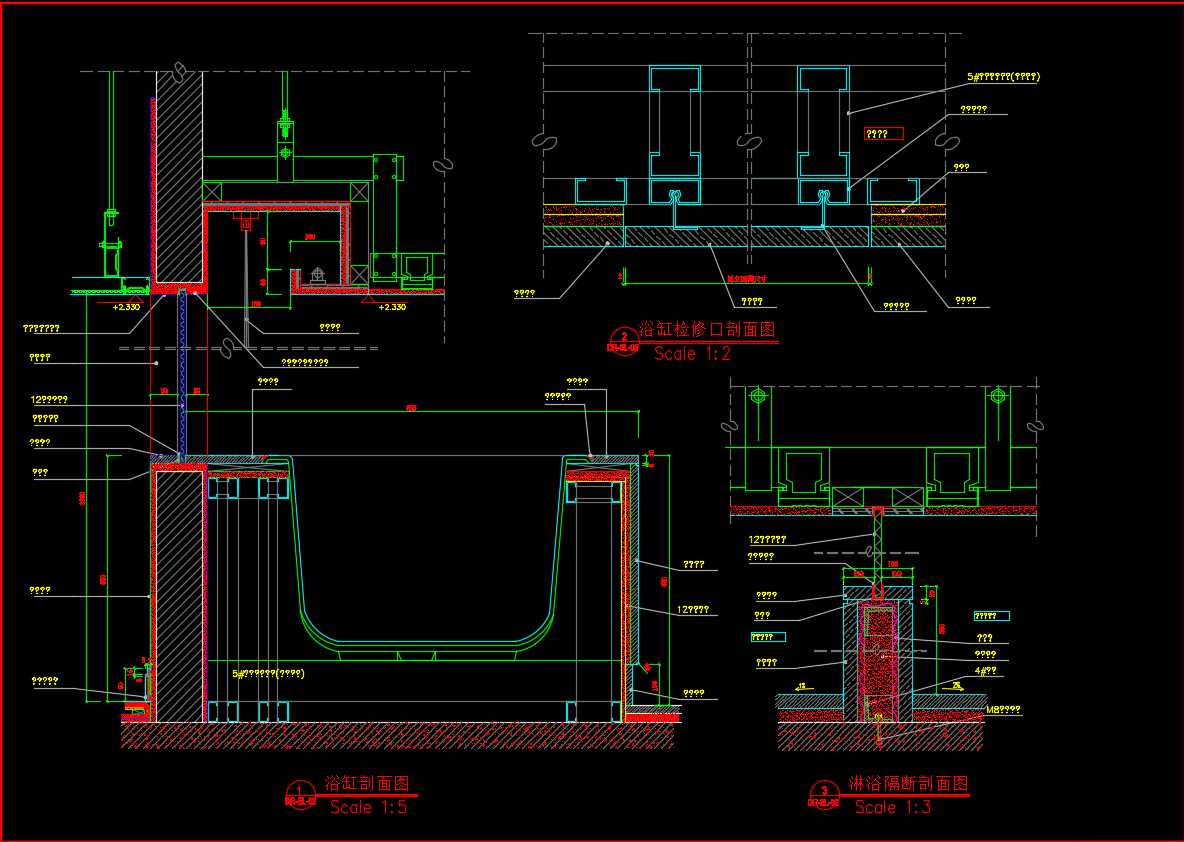Click the 5# steel annotation at top right
Viewport: 1184px width, 842px height.
(x=1003, y=77)
